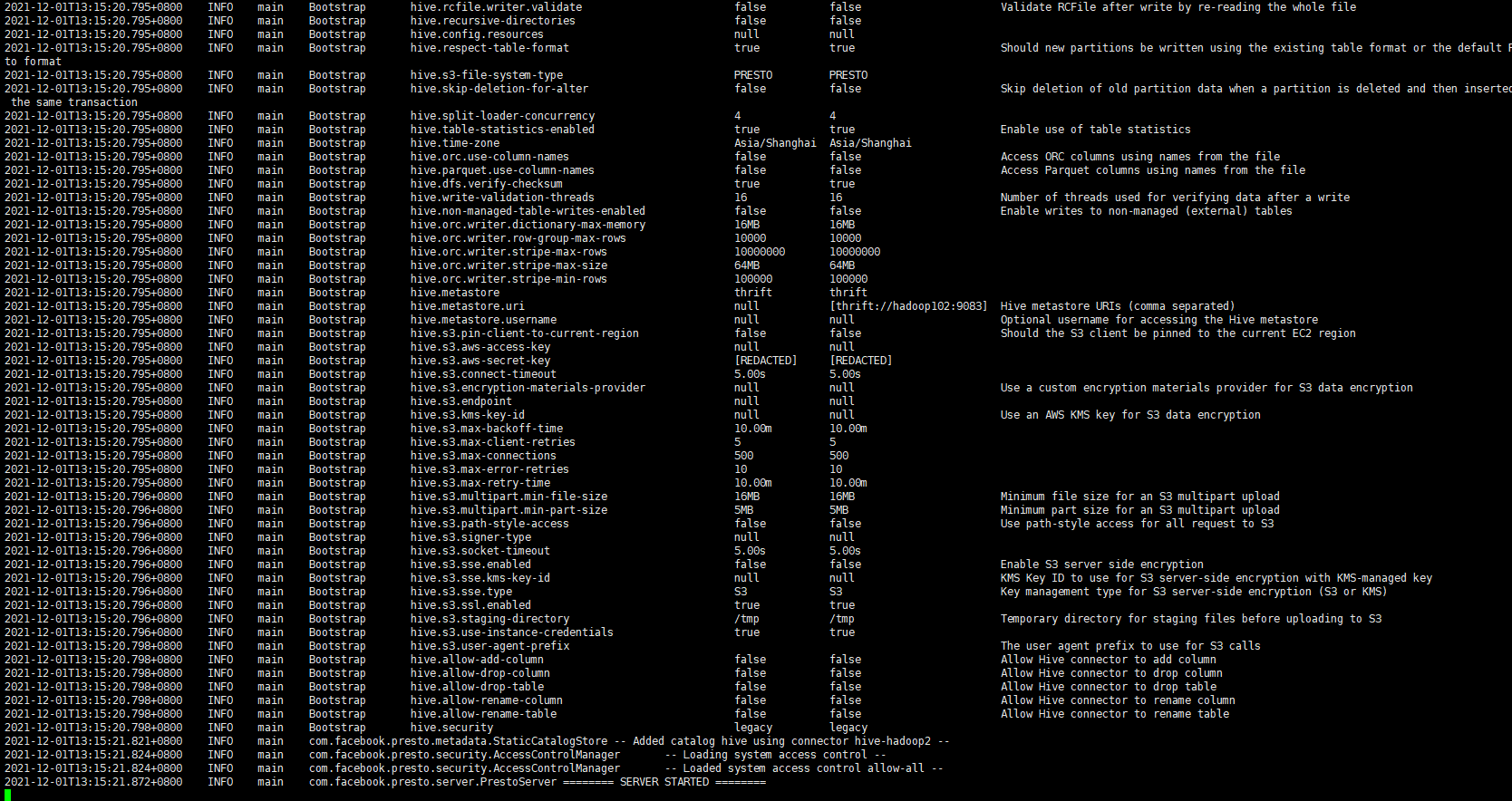This screenshot has width=1512, height=801.
Task: Select hive.split-loader-concurrency property
Action: [502, 116]
